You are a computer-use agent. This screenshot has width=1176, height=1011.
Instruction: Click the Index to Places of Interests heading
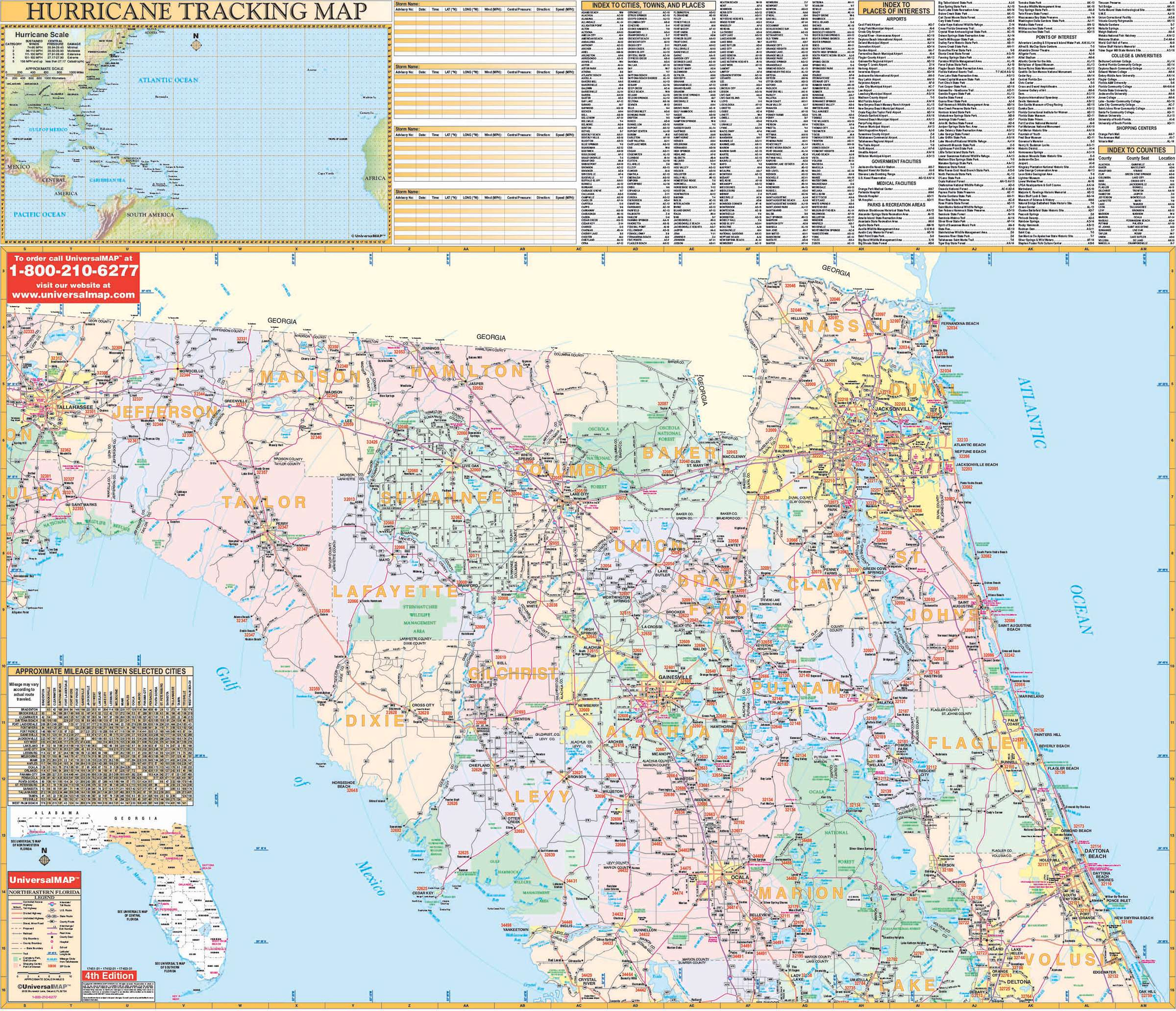coord(896,8)
